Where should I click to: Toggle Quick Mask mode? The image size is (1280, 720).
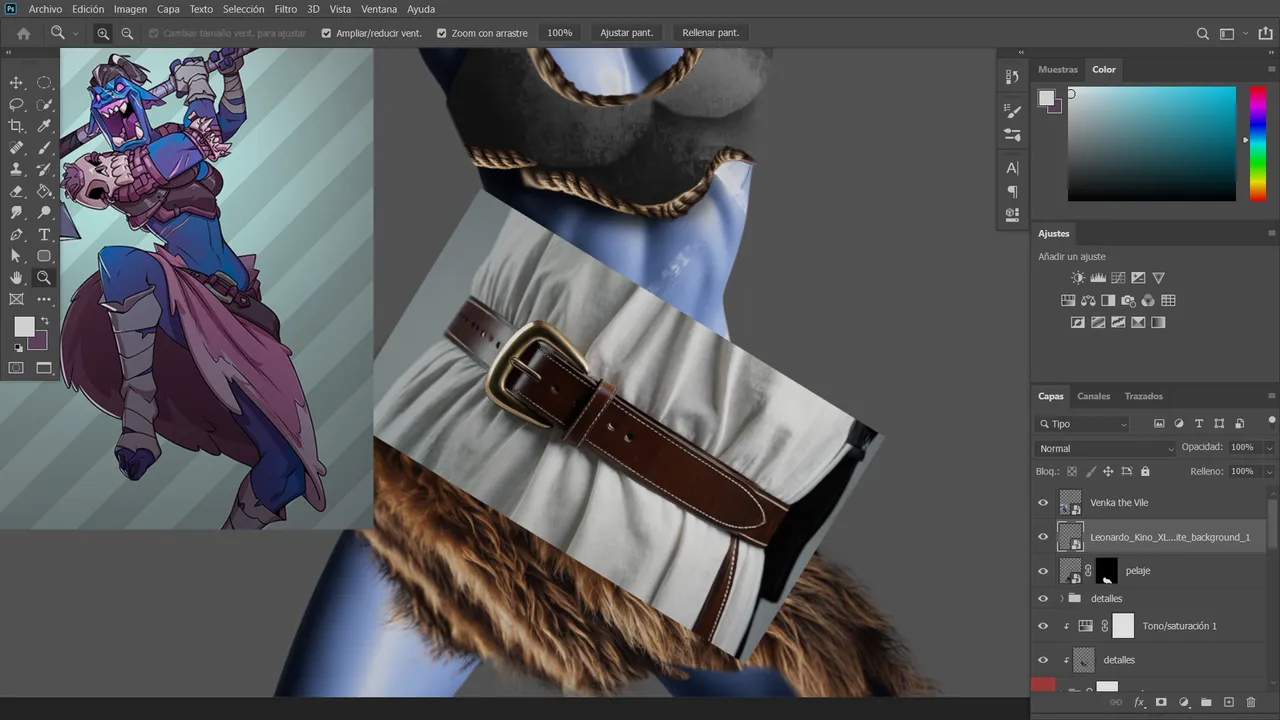click(x=16, y=368)
